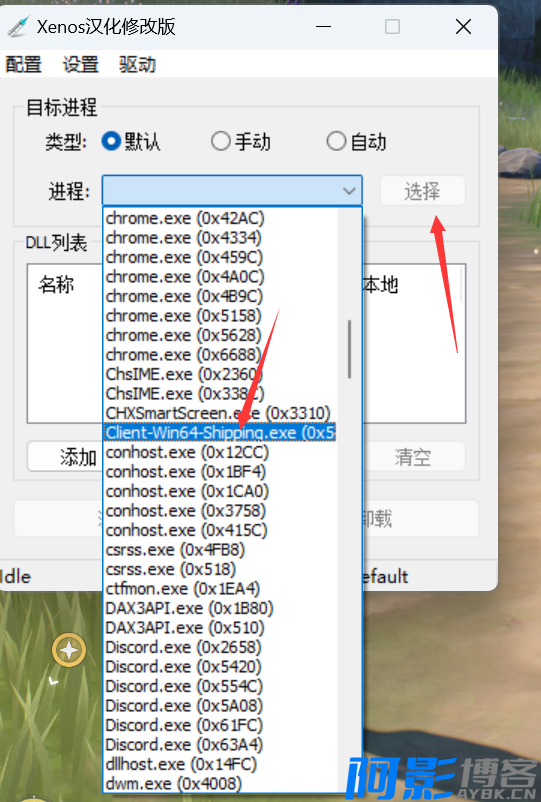The image size is (541, 802).
Task: Click the 选择 button
Action: 422,191
